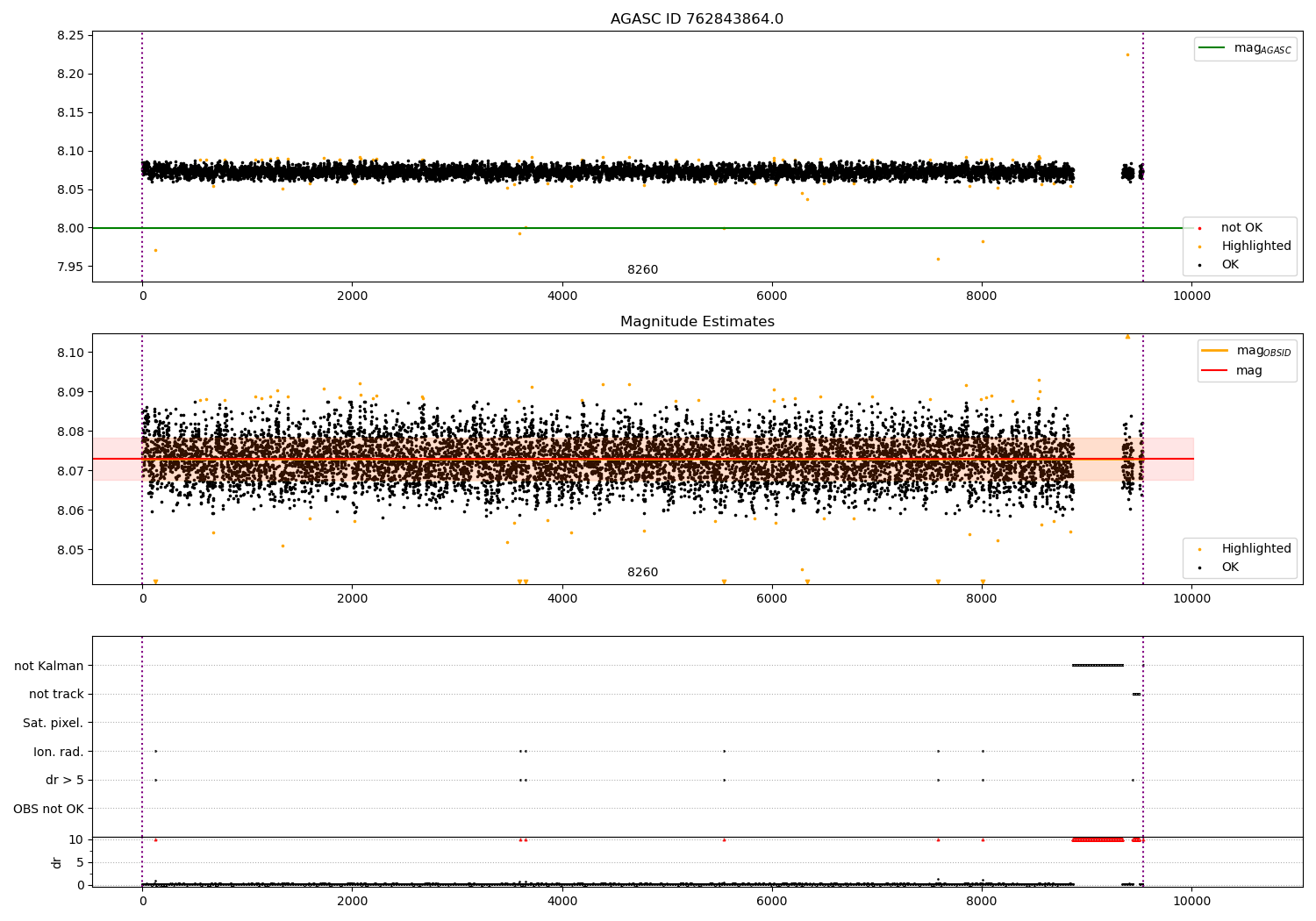Click the 10 tick on the dr axis
The image size is (1316, 921).
(x=75, y=839)
